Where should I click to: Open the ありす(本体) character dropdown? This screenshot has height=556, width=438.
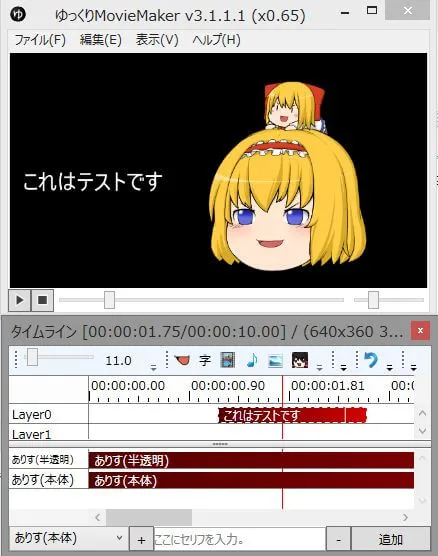(68, 538)
